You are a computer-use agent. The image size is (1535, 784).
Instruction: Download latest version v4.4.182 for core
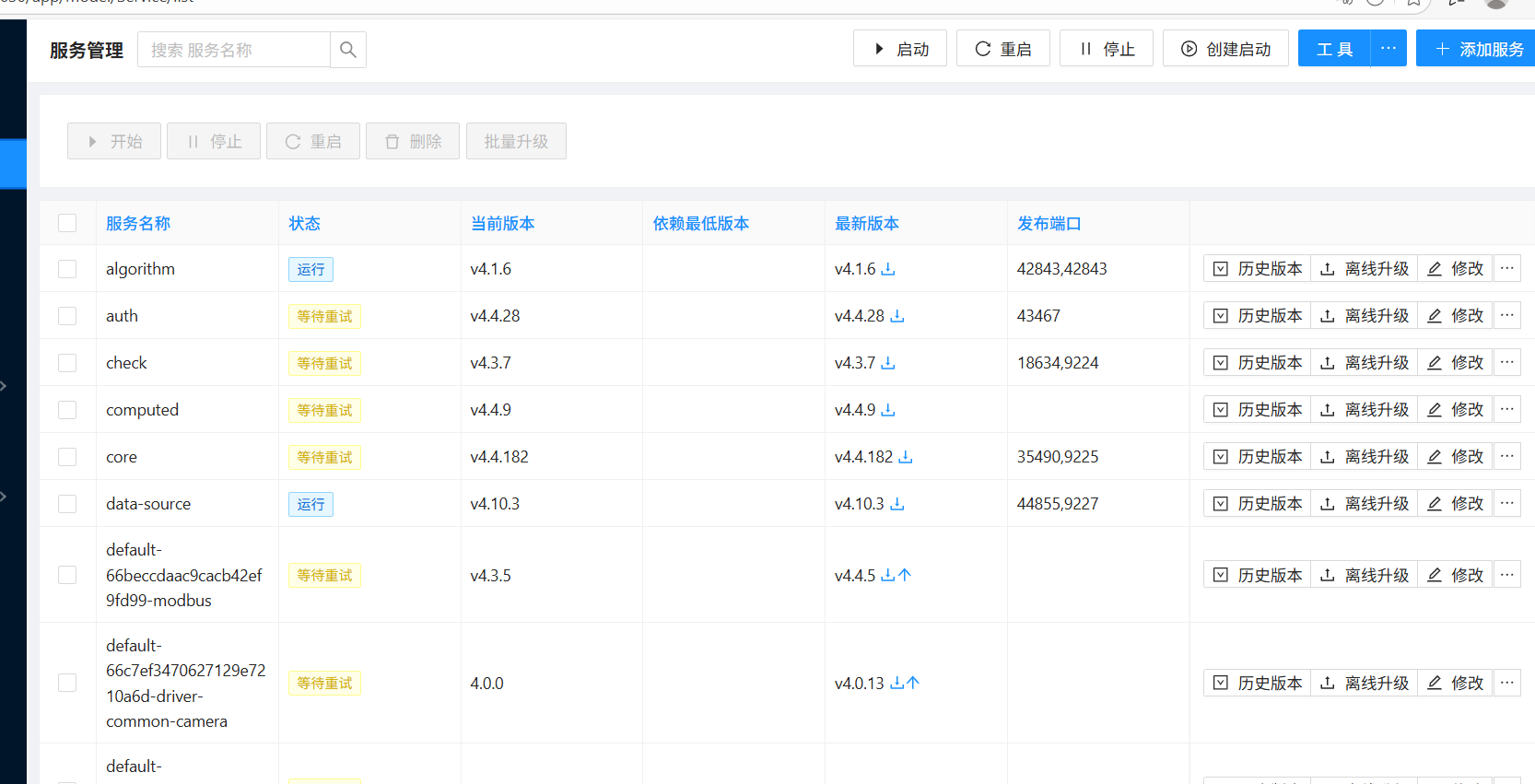[x=906, y=457]
